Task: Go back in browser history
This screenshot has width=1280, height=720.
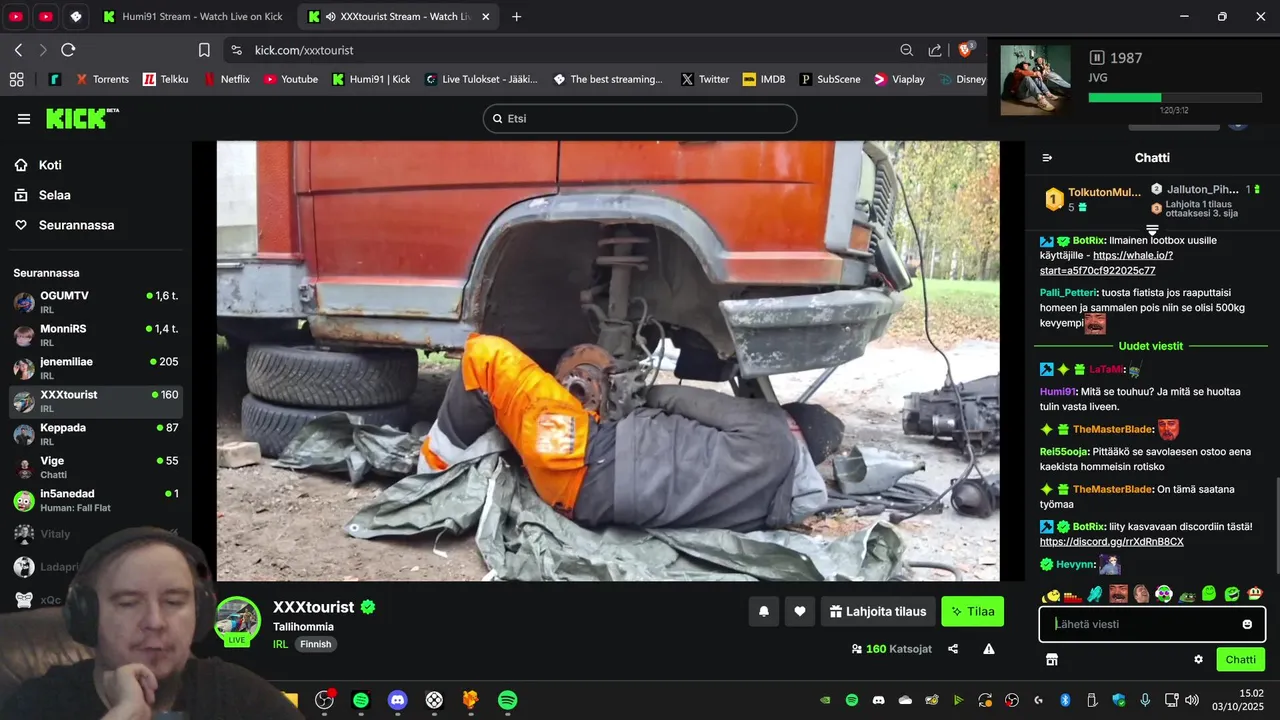Action: pyautogui.click(x=18, y=50)
